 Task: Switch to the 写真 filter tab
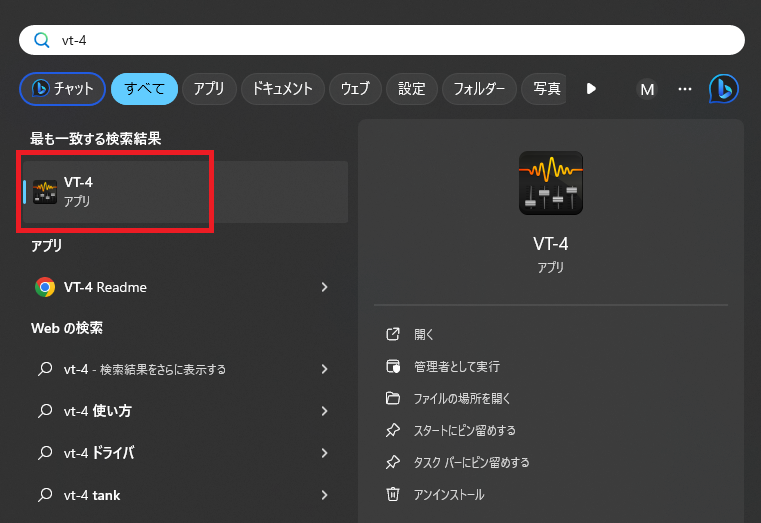pos(544,89)
